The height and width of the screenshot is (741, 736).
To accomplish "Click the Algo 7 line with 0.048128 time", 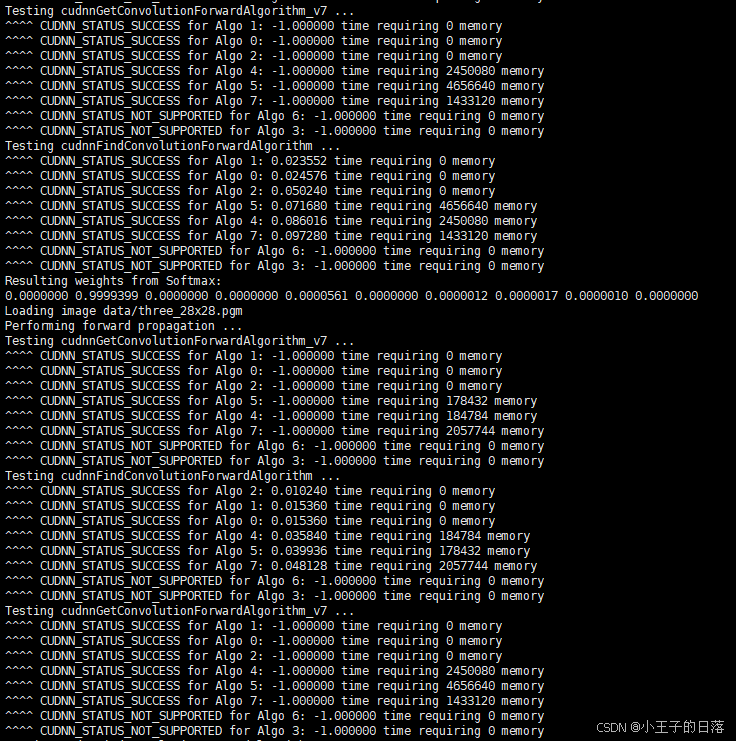I will (x=271, y=566).
